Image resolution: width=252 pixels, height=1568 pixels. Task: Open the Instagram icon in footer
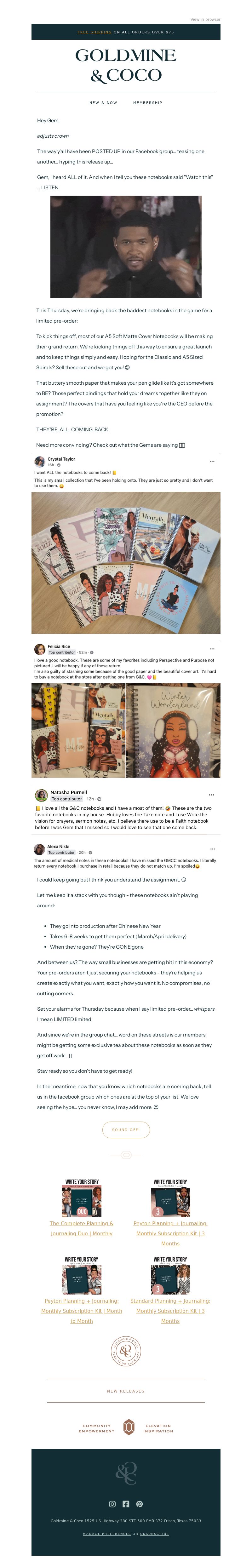point(112,1503)
